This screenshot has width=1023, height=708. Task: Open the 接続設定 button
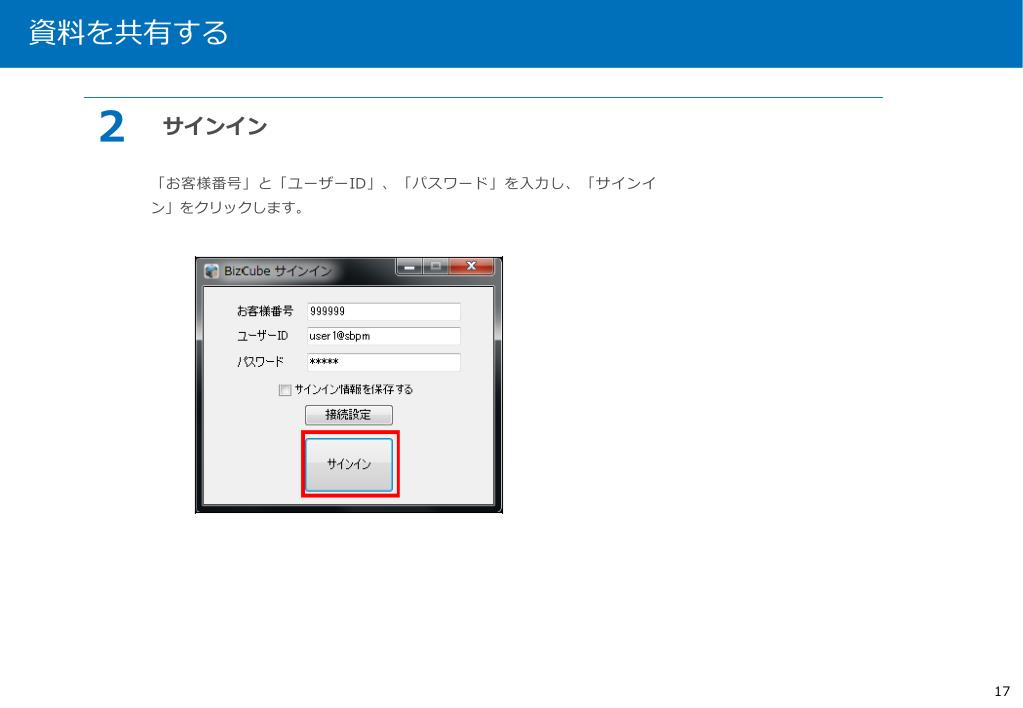click(349, 414)
